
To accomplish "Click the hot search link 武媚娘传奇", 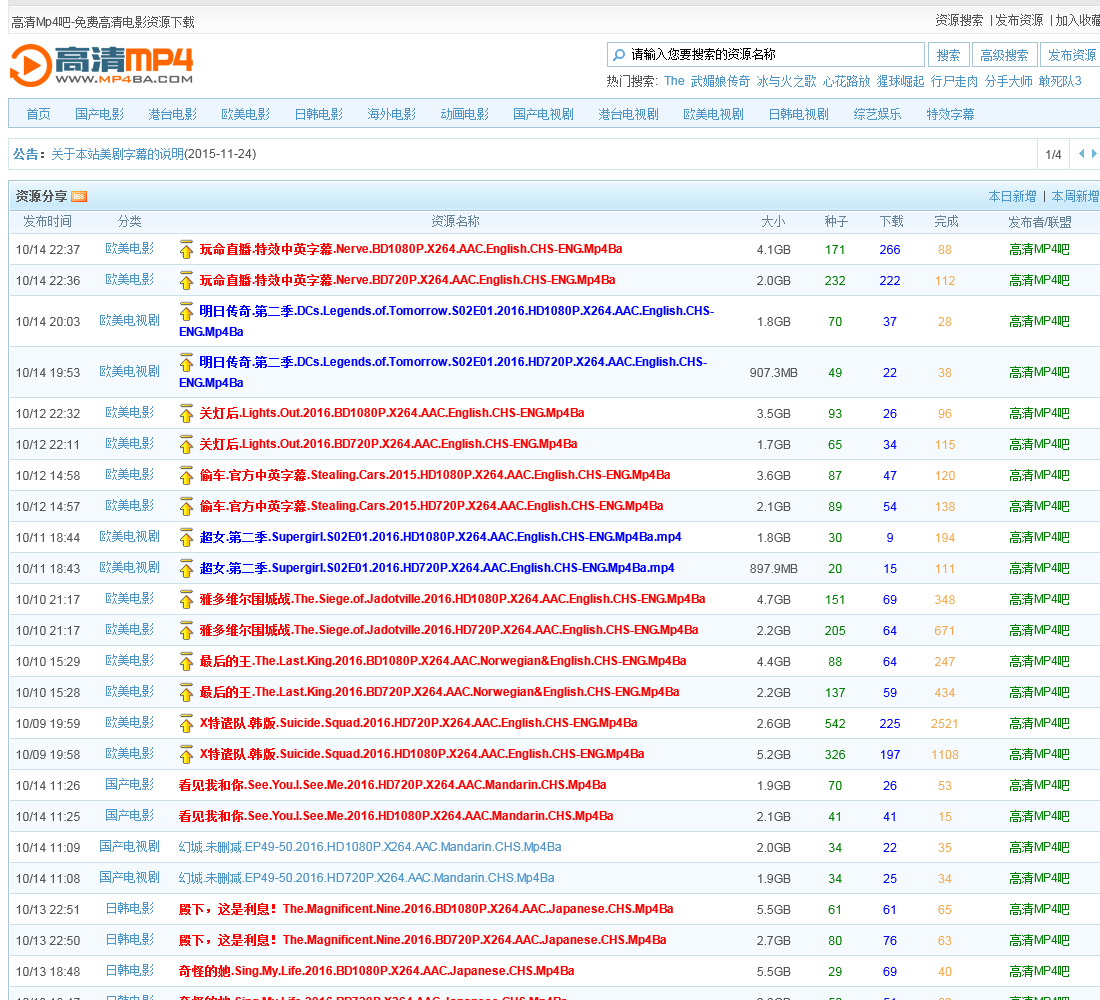I will (720, 81).
